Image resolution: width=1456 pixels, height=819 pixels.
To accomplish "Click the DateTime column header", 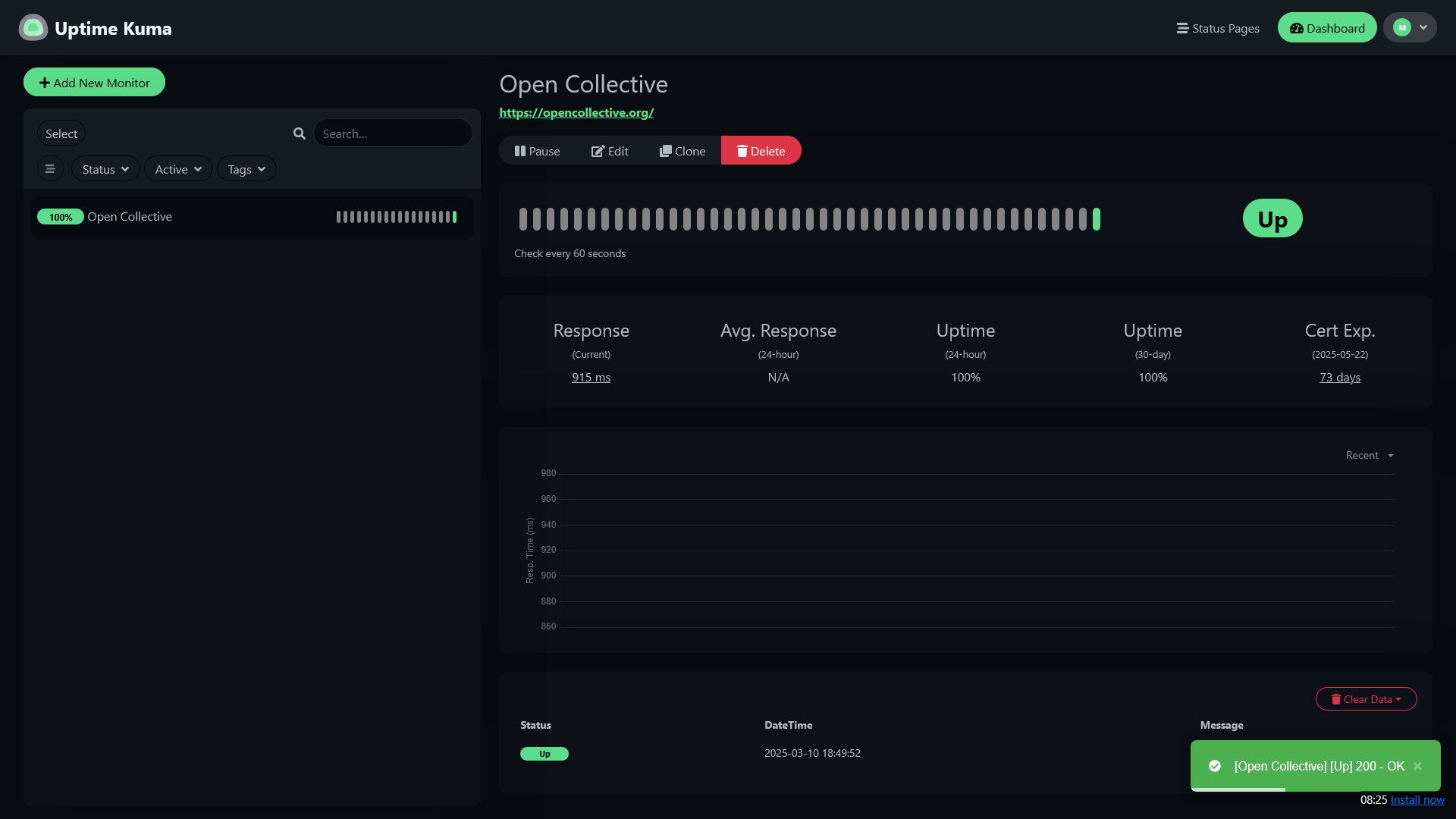I will tap(788, 725).
